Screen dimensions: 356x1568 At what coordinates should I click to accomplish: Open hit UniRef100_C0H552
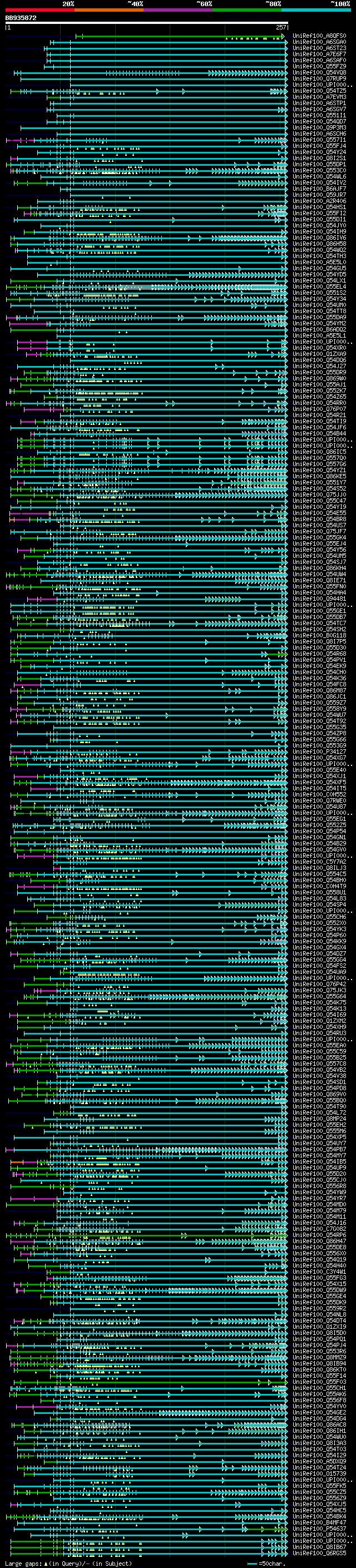319,794
